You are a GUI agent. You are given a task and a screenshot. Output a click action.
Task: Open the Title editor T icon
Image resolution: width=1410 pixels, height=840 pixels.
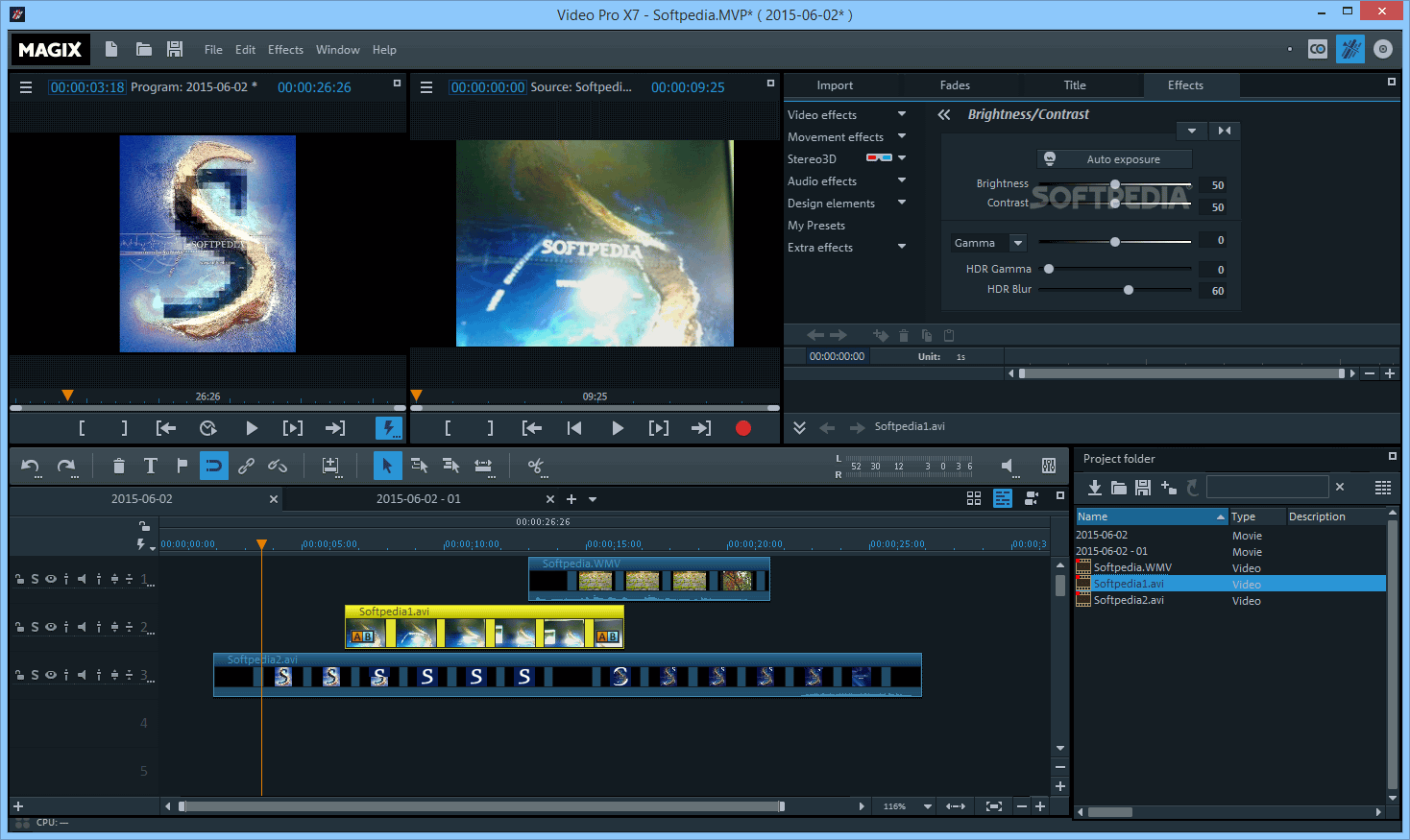151,467
